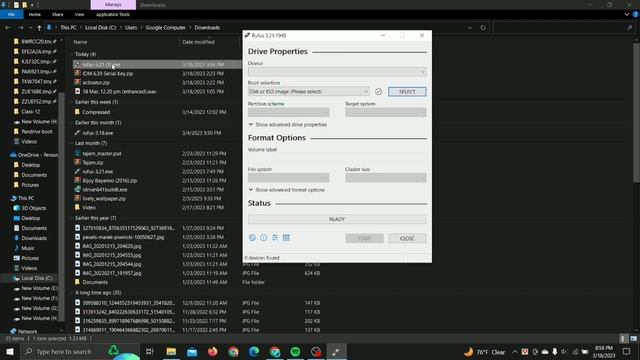Expand Show advanced drive properties

tap(287, 124)
